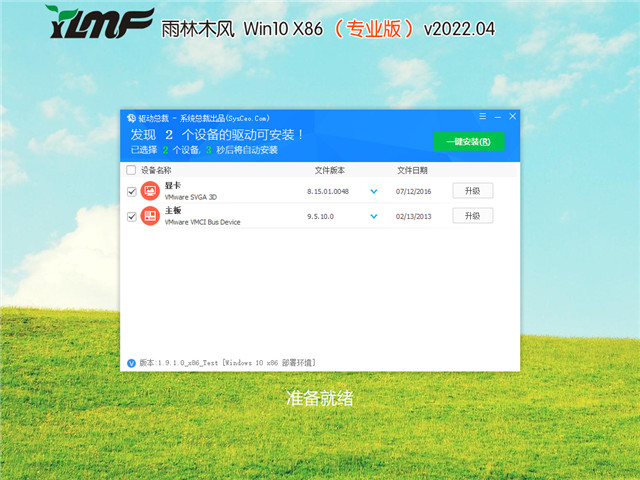640x480 pixels.
Task: Expand version dropdown for 9.5.10.0
Action: [374, 217]
